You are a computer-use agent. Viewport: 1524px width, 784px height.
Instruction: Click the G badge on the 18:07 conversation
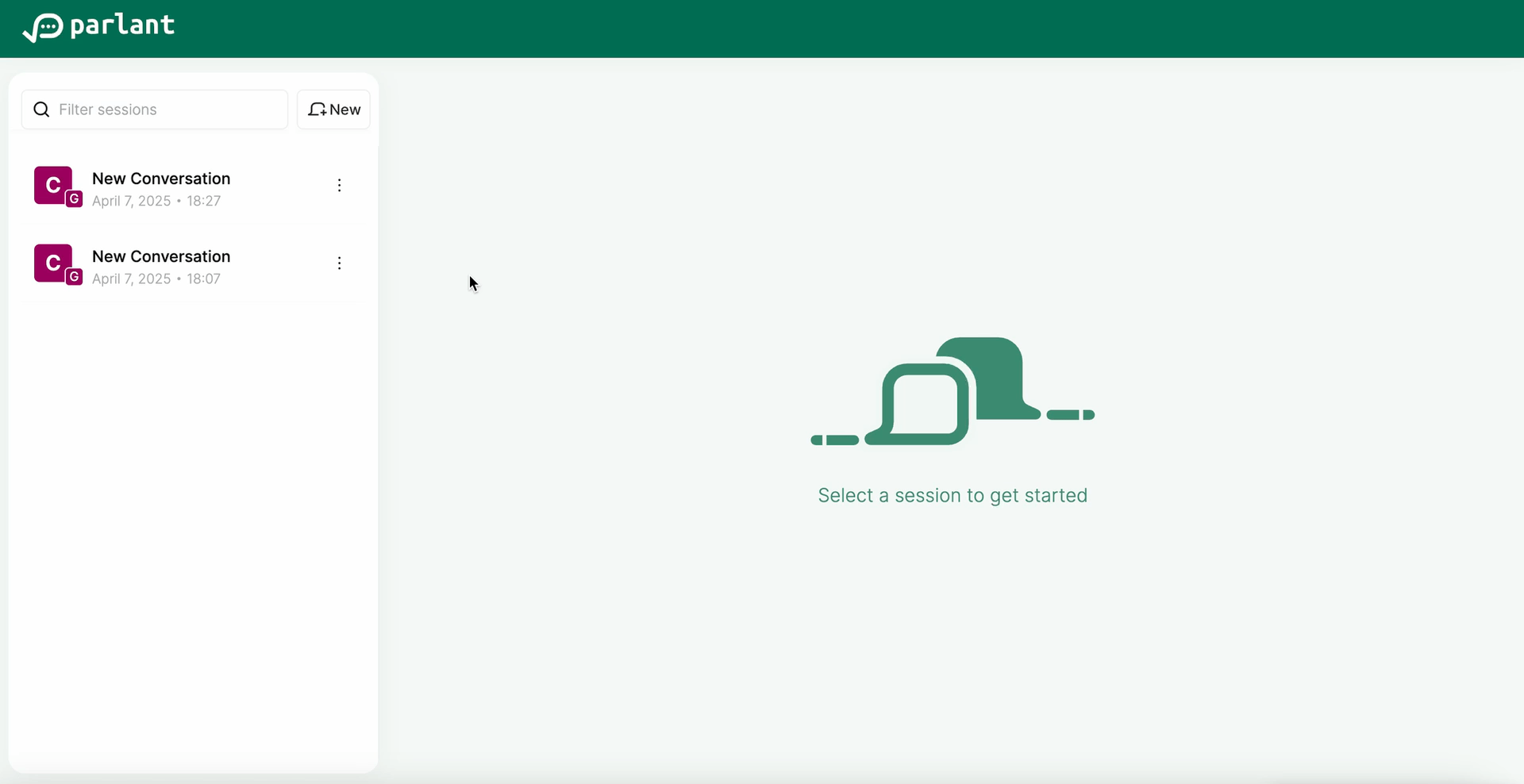(x=74, y=277)
